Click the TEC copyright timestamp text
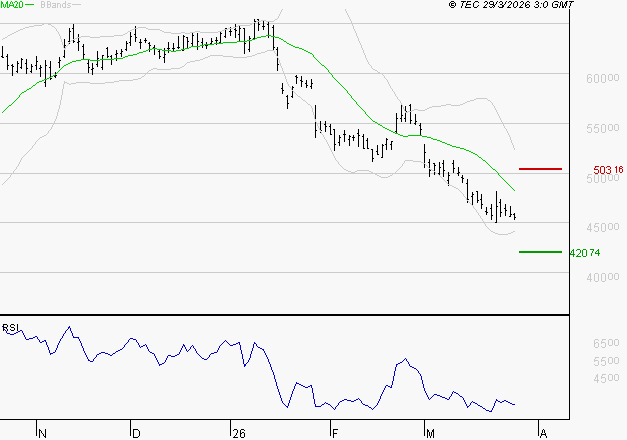The height and width of the screenshot is (440, 627). [511, 5]
